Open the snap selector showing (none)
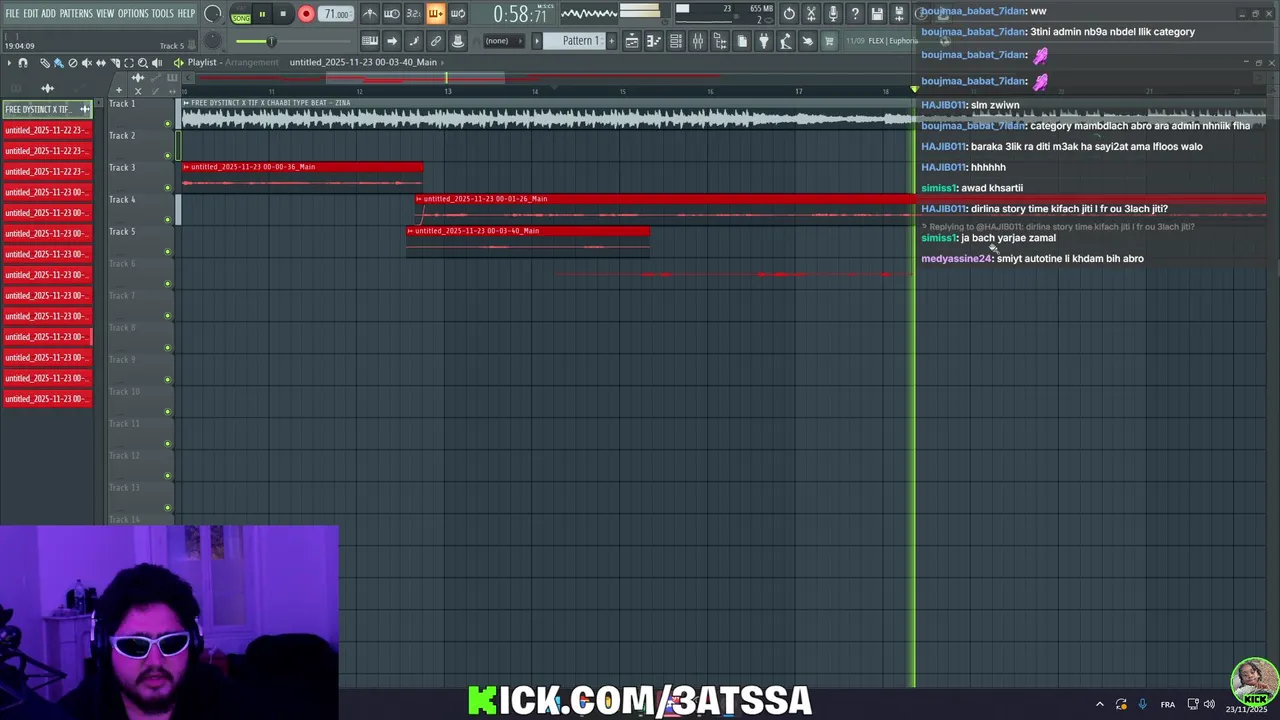The height and width of the screenshot is (720, 1280). 503,41
